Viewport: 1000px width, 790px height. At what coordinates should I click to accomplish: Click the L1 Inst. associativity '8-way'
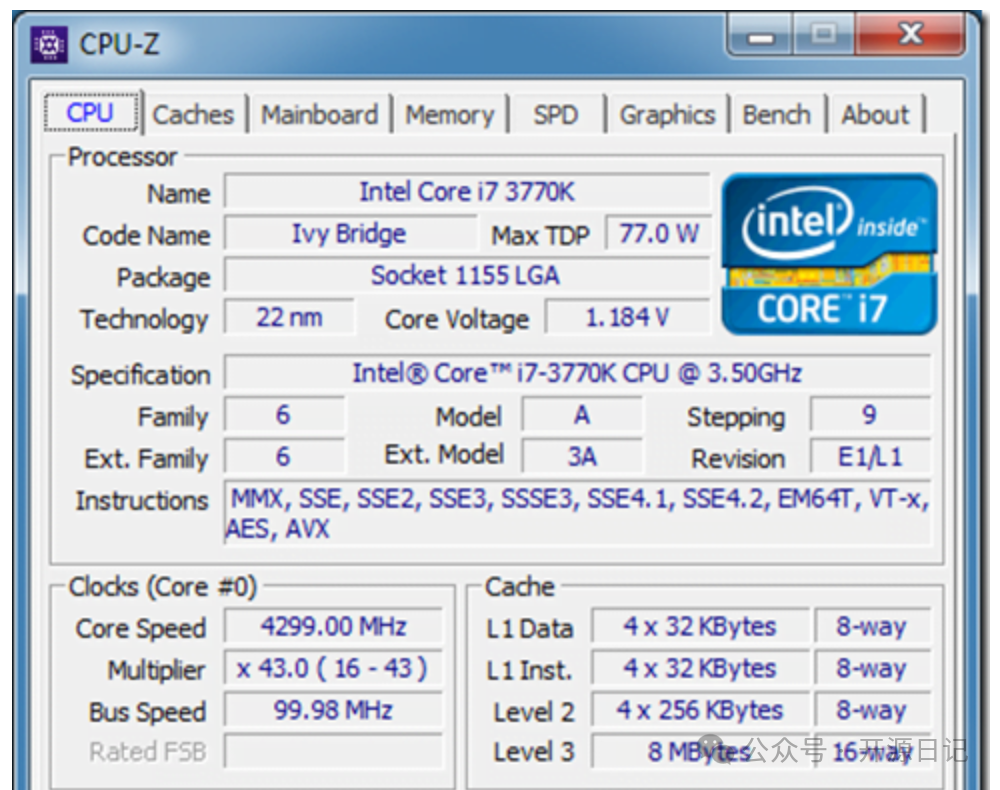coord(872,668)
